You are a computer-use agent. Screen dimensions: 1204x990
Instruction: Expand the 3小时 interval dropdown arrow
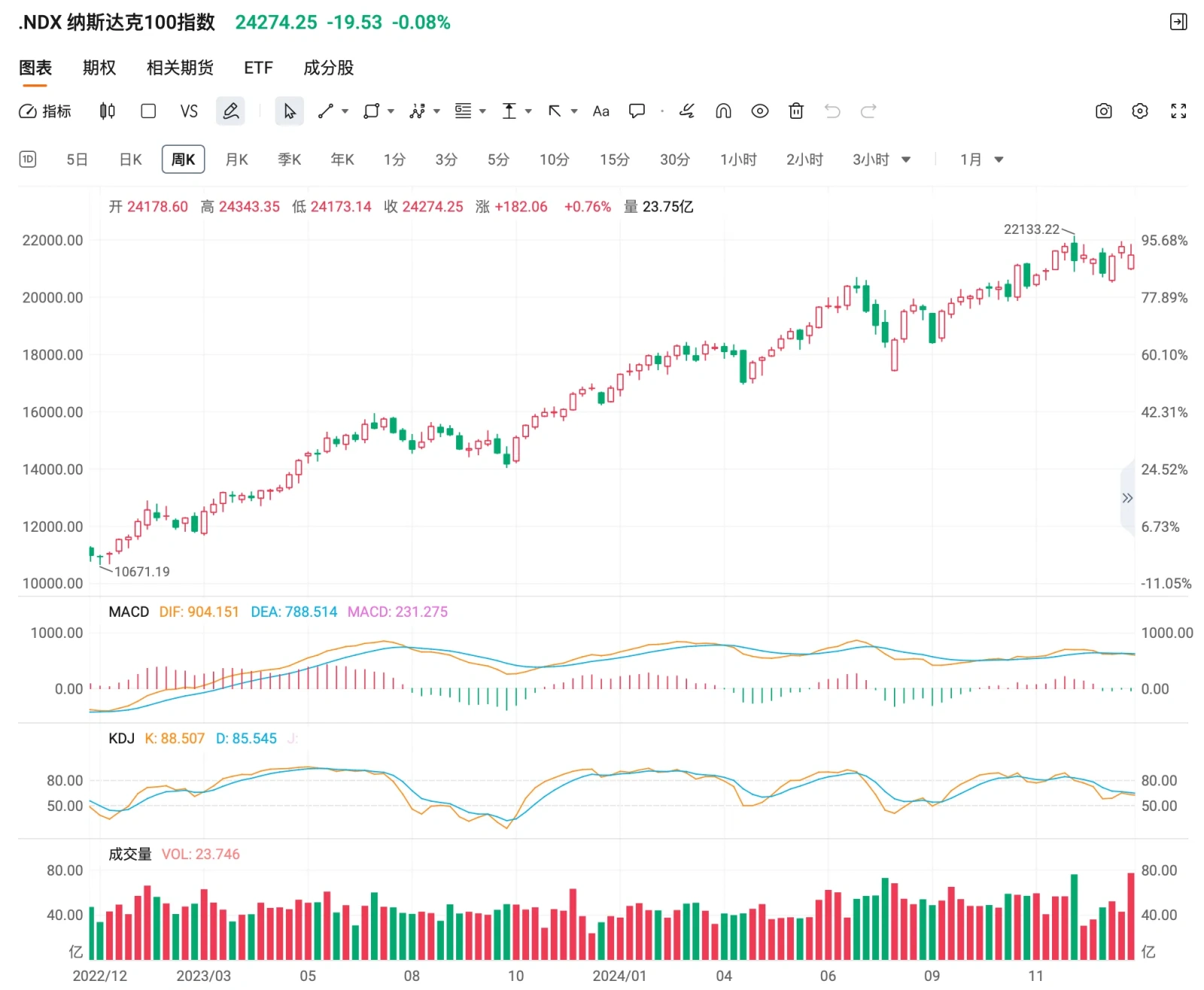coord(906,159)
